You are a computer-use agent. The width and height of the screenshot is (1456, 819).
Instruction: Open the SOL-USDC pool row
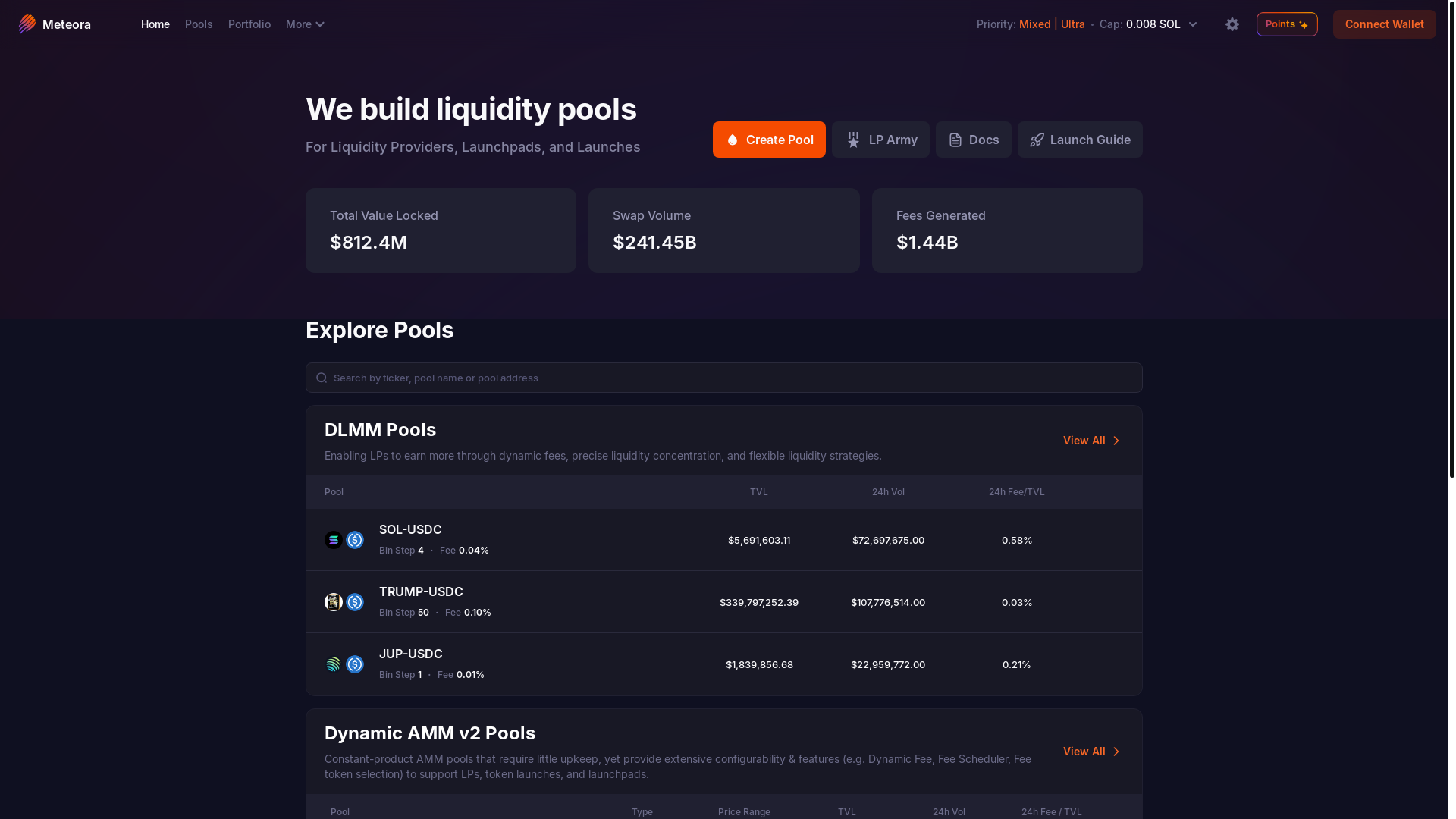pyautogui.click(x=724, y=540)
